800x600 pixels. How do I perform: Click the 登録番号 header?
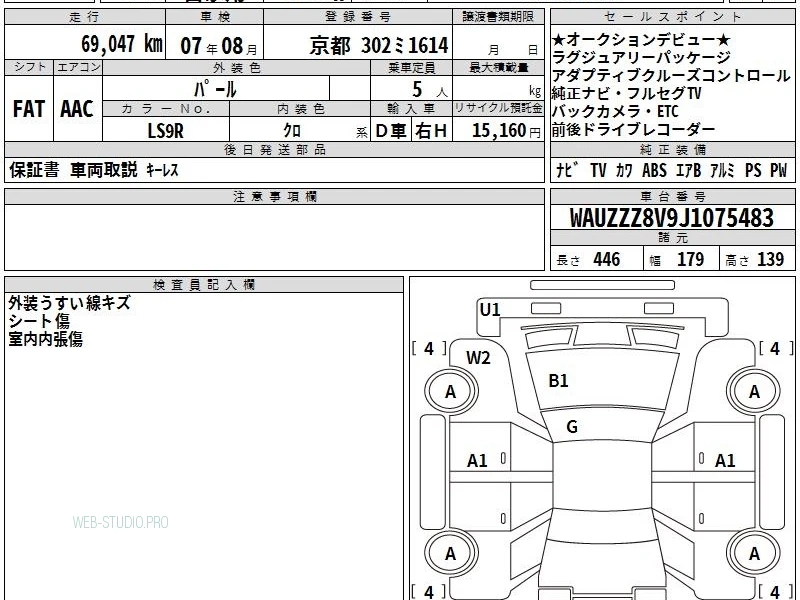point(358,17)
